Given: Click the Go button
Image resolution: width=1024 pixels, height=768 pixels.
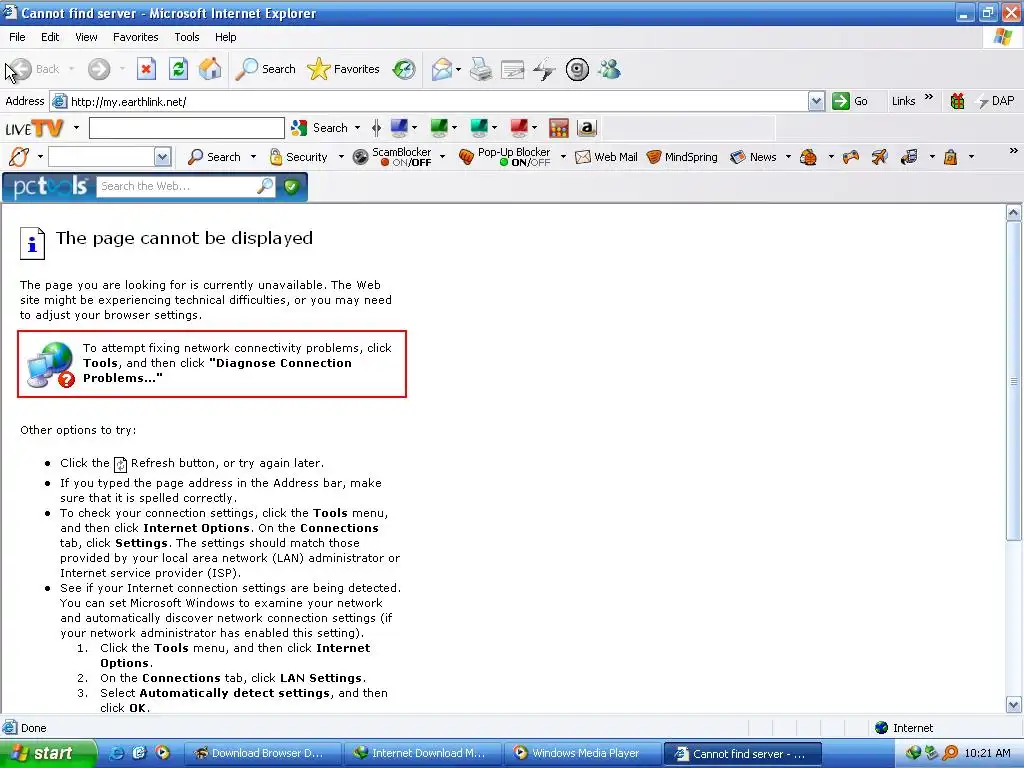Looking at the screenshot, I should click(x=850, y=101).
